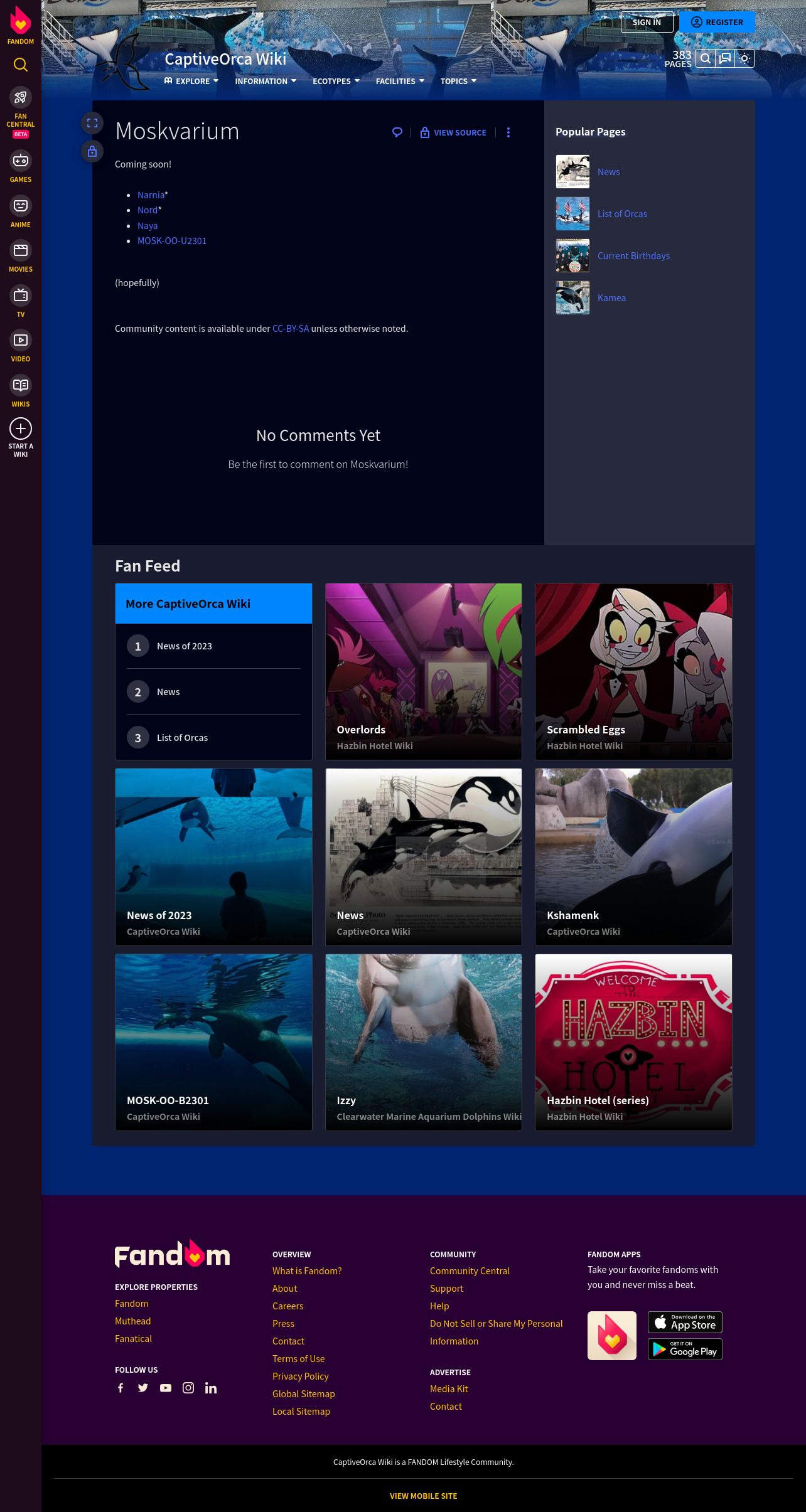The height and width of the screenshot is (1512, 806).
Task: Open the Nord link
Action: 148,210
